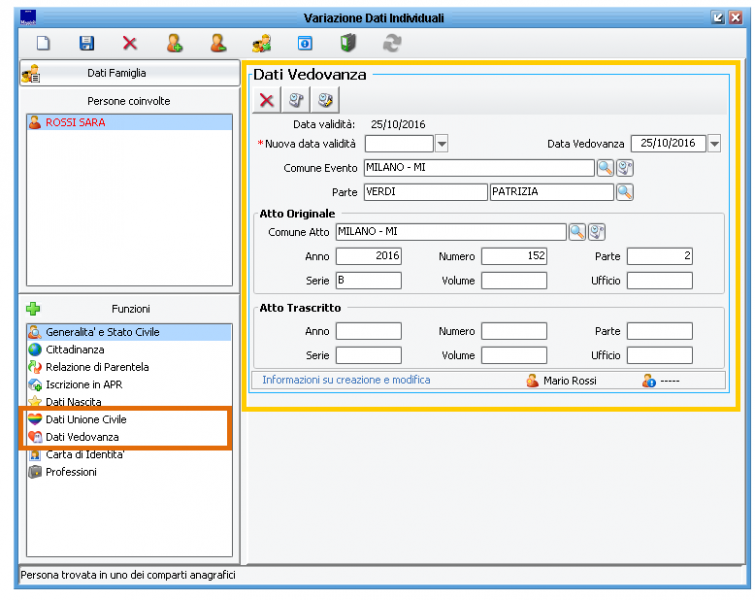Click the new blank document toolbar icon
755x600 pixels.
43,43
